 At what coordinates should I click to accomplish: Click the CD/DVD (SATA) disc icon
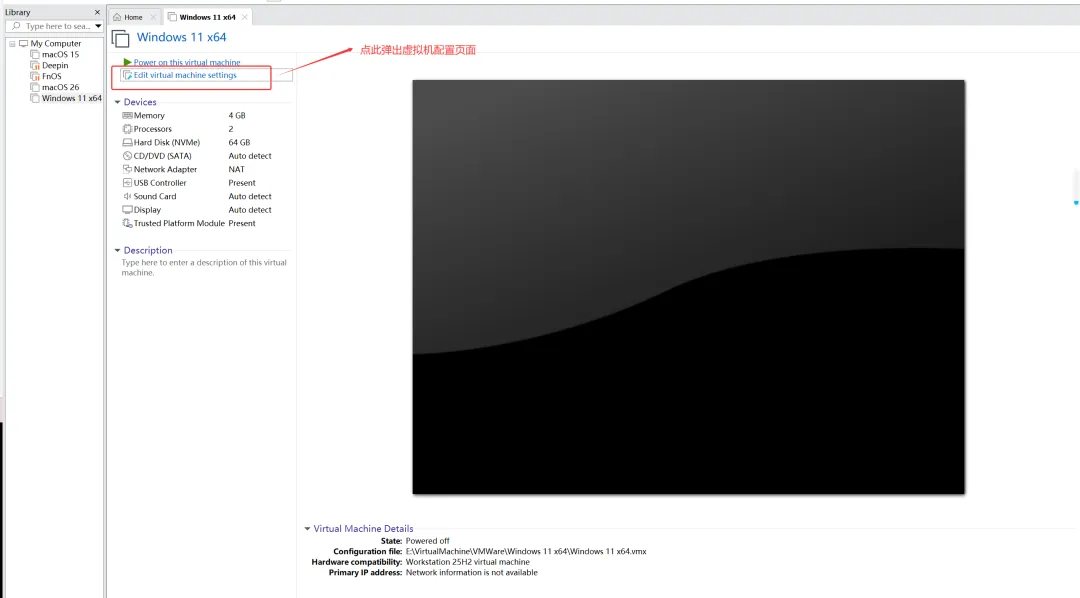pyautogui.click(x=127, y=156)
